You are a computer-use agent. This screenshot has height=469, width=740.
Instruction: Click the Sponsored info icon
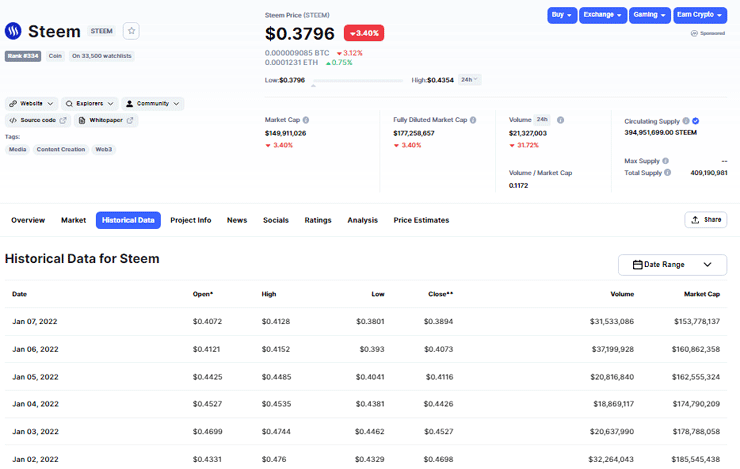[694, 34]
